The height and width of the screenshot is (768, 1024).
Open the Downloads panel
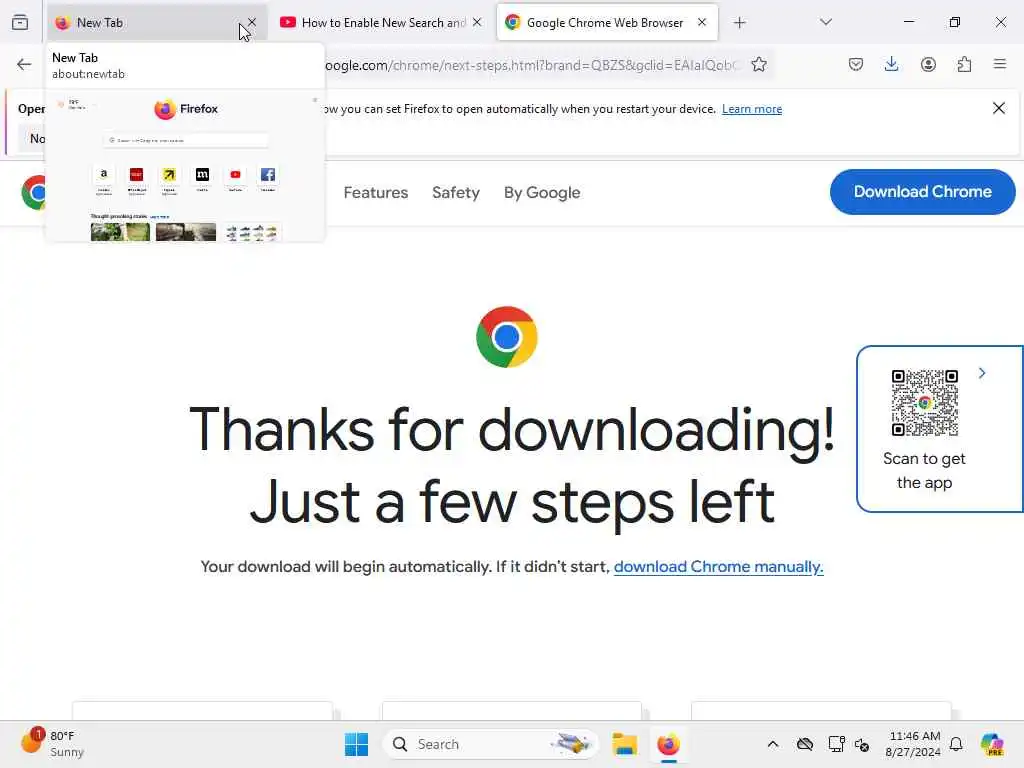[891, 64]
